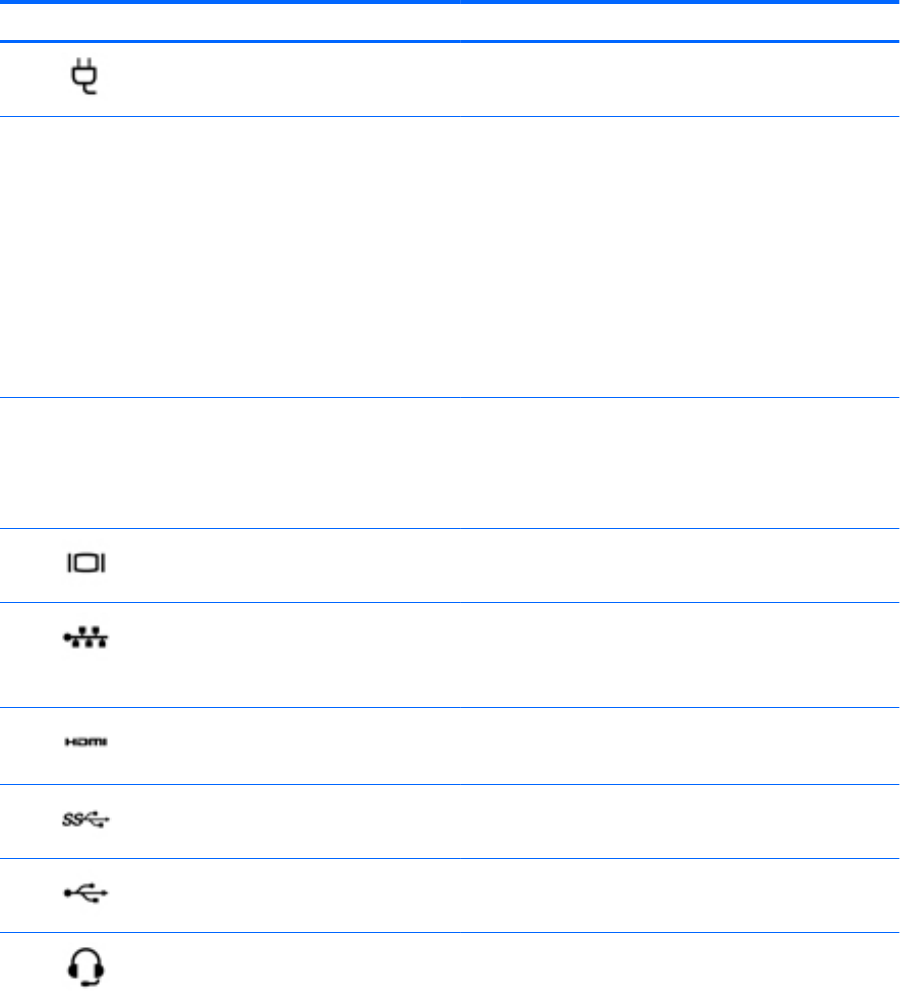This screenshot has height=993, width=900.
Task: Click the thick blue line just above the power plug row
Action: tap(450, 42)
